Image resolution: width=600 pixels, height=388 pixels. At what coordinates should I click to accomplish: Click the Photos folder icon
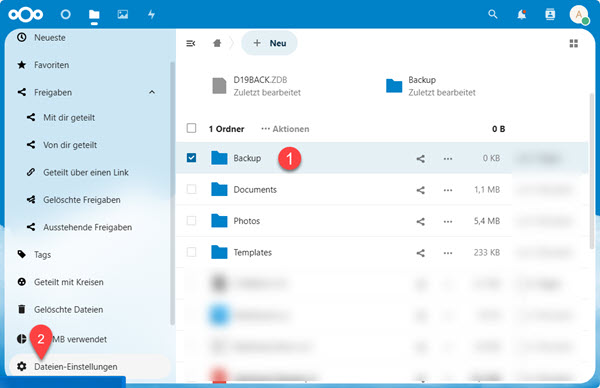coord(219,220)
